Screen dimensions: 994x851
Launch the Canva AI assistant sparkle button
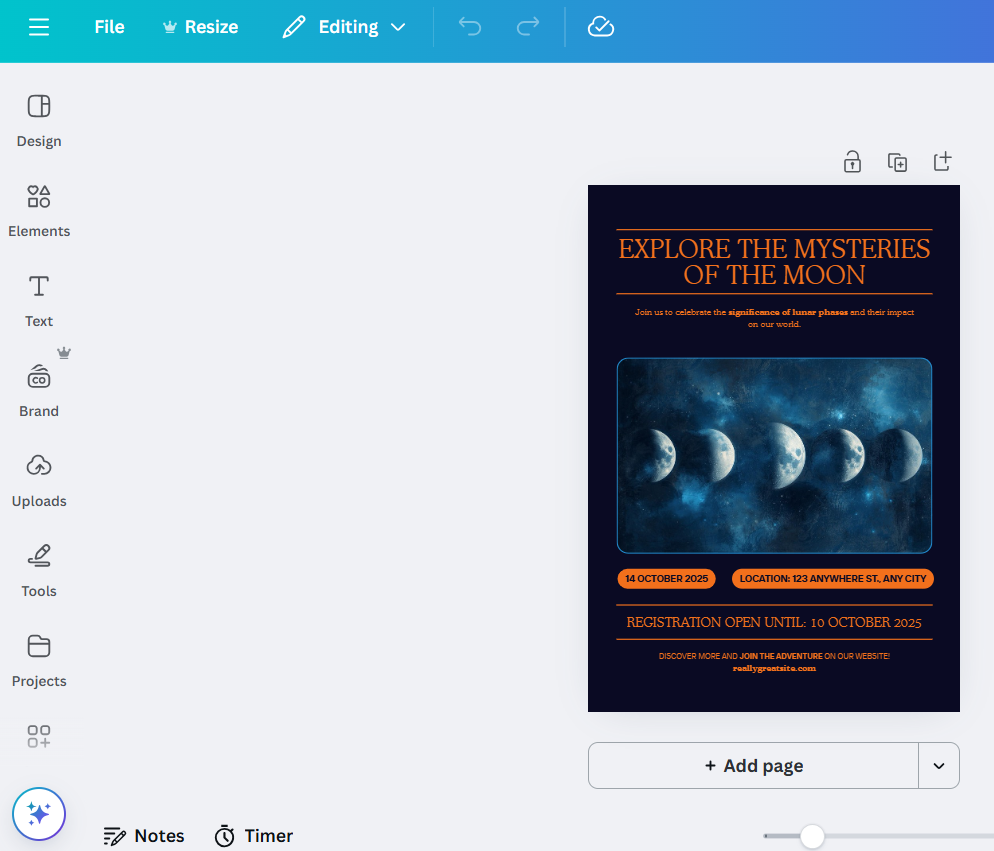(39, 814)
